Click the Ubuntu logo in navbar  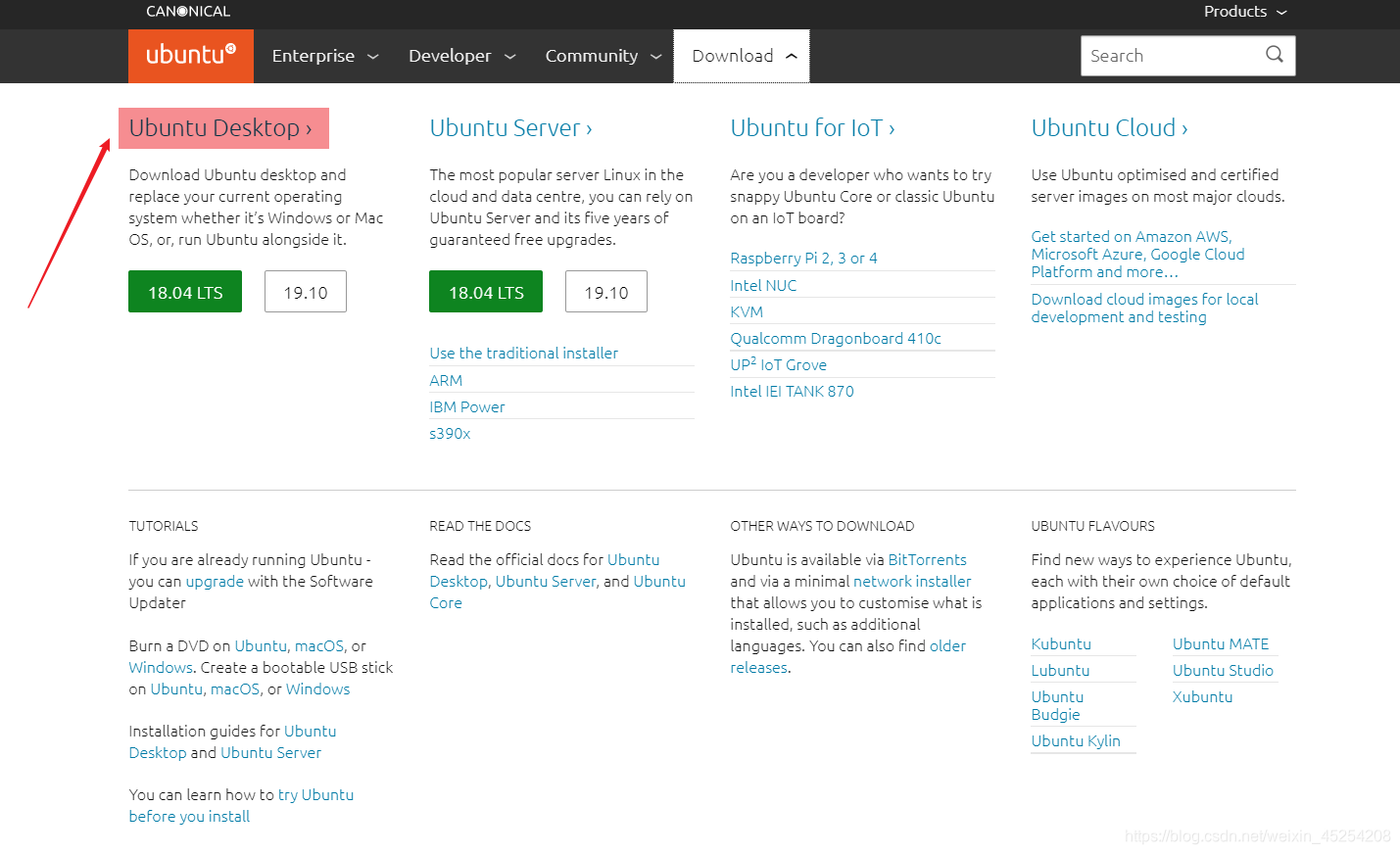(191, 56)
